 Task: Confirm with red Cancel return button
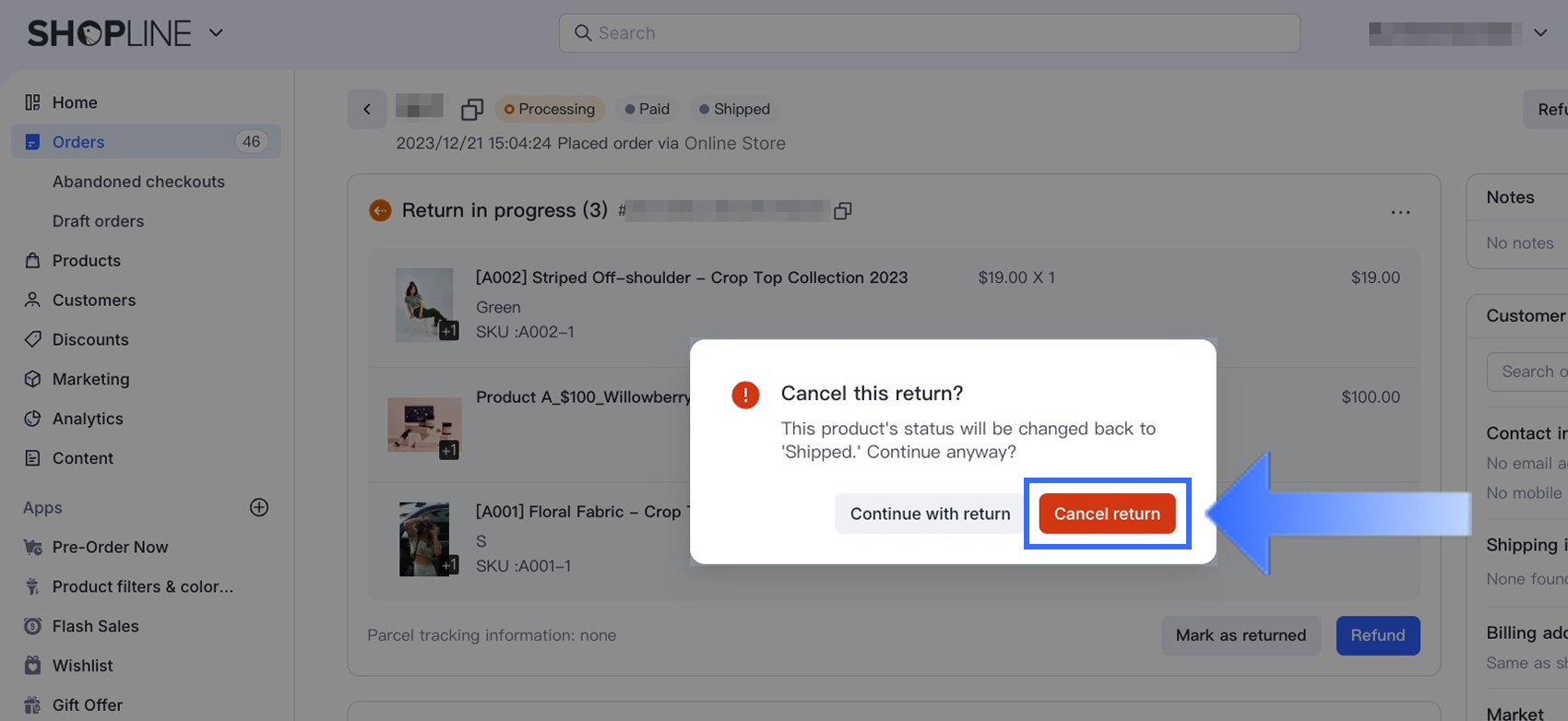pos(1107,514)
